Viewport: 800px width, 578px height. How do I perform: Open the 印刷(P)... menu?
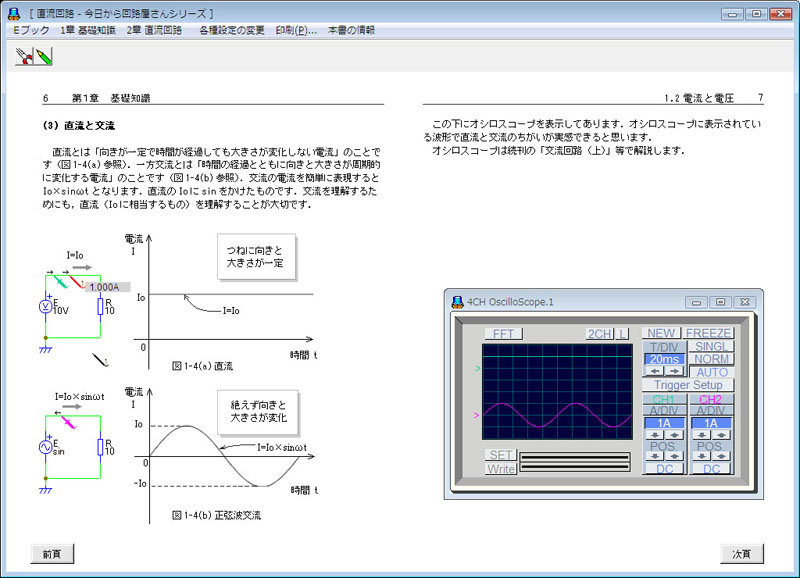point(296,30)
